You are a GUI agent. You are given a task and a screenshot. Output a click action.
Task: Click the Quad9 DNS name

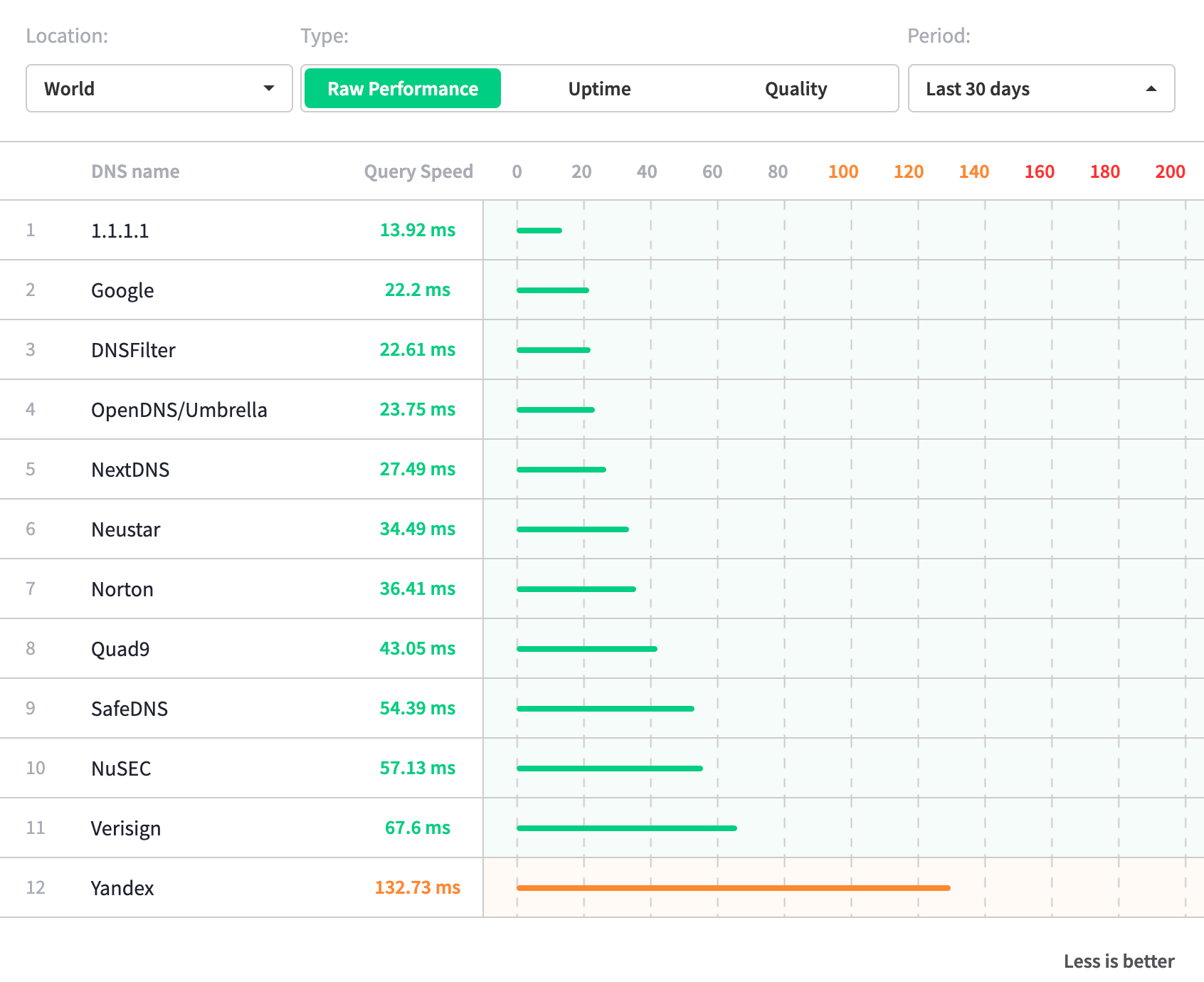point(120,649)
